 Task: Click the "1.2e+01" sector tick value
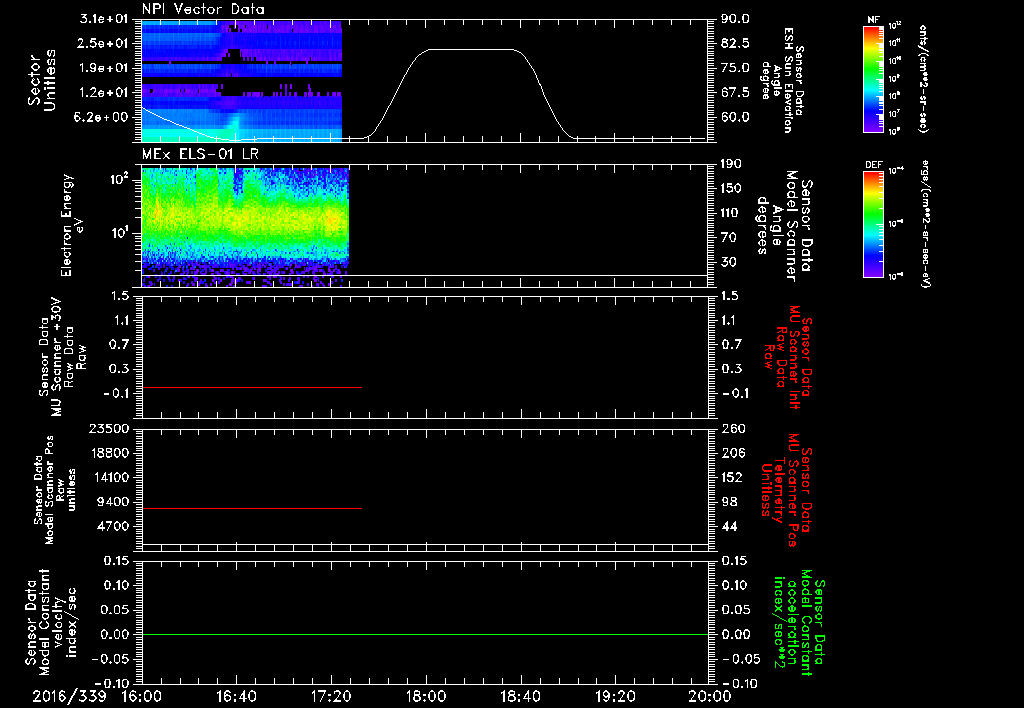104,93
